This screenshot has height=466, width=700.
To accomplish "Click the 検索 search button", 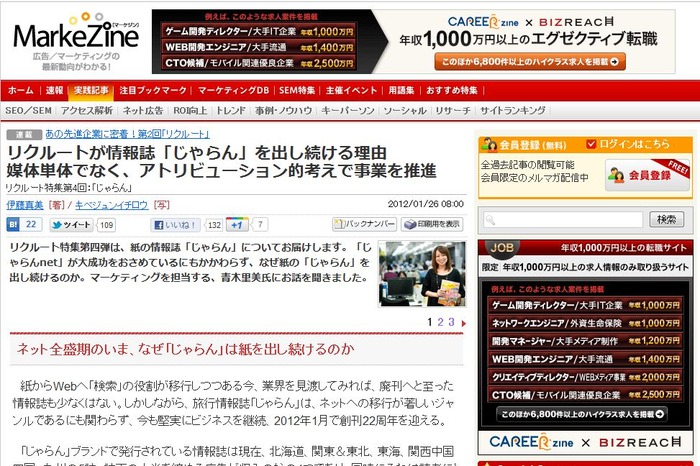I will click(x=666, y=219).
